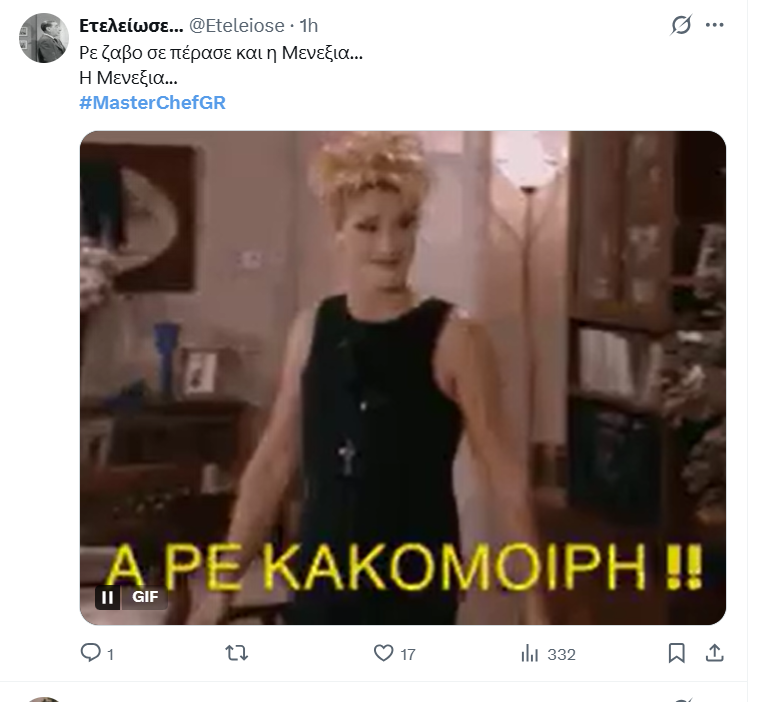This screenshot has width=773, height=702.
Task: Open the Ετελείωσε display name profile
Action: point(131,25)
